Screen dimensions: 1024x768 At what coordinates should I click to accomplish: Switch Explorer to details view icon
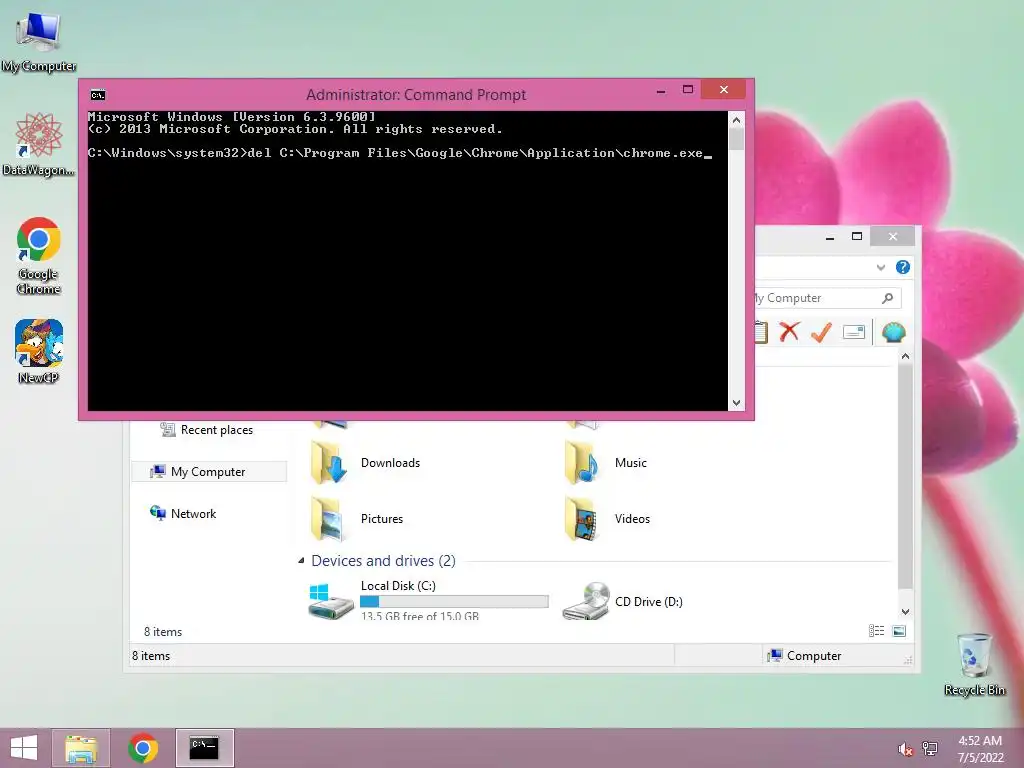tap(876, 630)
